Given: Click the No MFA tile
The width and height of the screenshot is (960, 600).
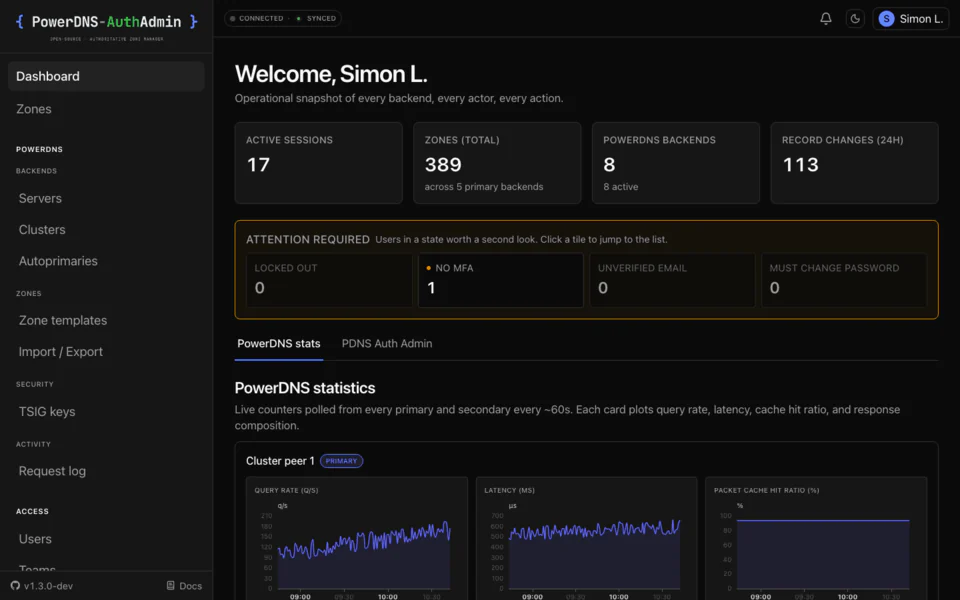Looking at the screenshot, I should click(x=500, y=280).
